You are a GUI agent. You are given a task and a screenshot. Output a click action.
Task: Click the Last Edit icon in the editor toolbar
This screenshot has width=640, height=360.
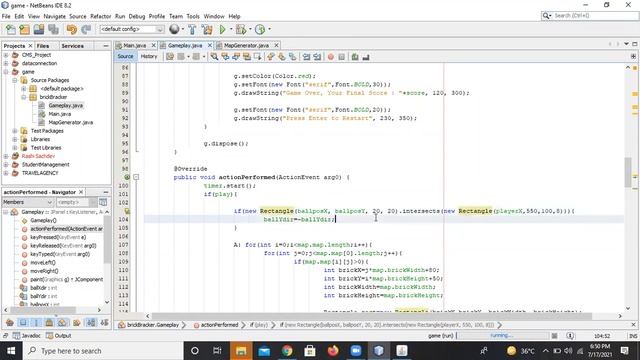click(x=170, y=57)
